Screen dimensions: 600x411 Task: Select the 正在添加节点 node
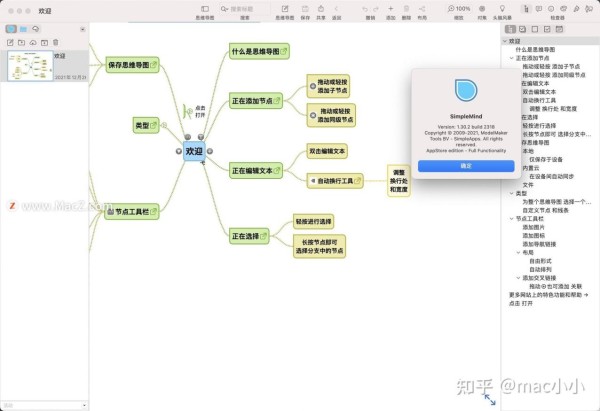[256, 101]
